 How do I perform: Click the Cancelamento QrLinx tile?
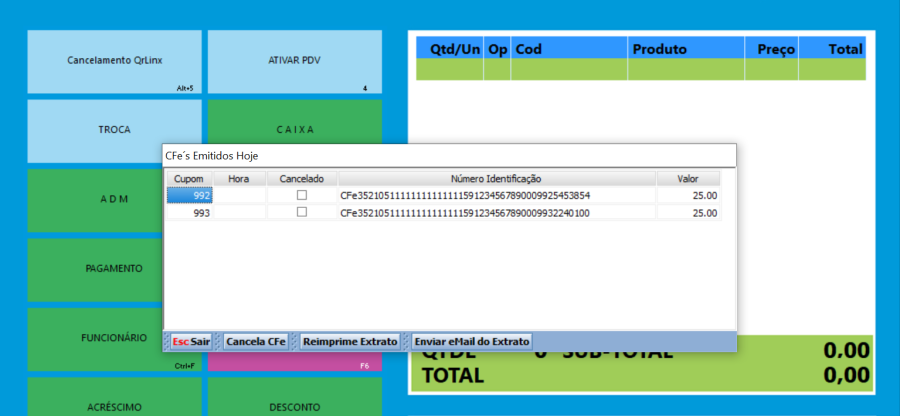coord(115,61)
